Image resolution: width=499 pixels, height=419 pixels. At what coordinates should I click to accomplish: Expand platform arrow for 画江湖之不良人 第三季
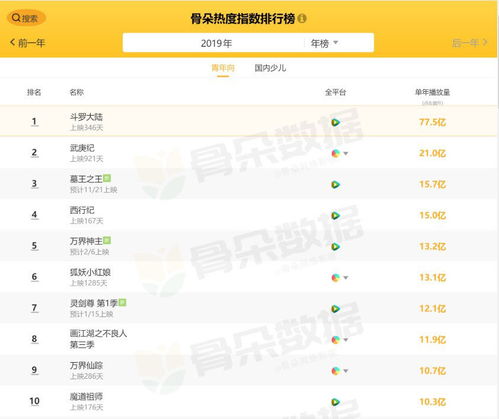point(346,340)
